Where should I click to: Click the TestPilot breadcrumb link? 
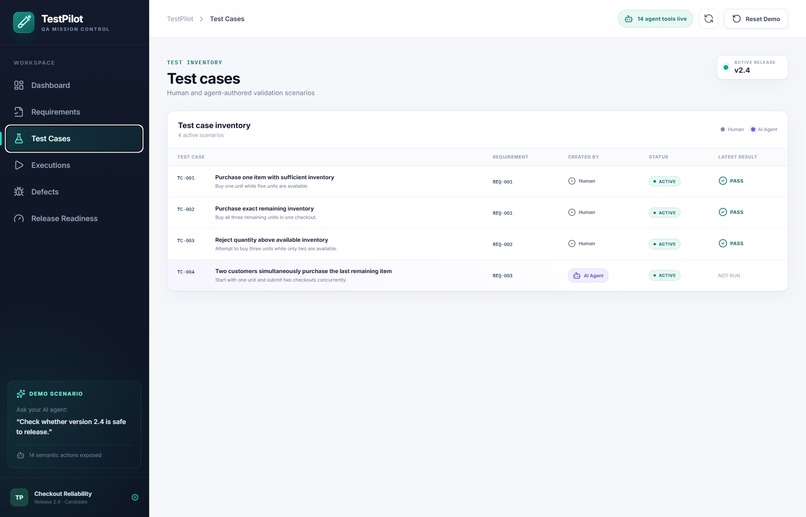coord(180,19)
